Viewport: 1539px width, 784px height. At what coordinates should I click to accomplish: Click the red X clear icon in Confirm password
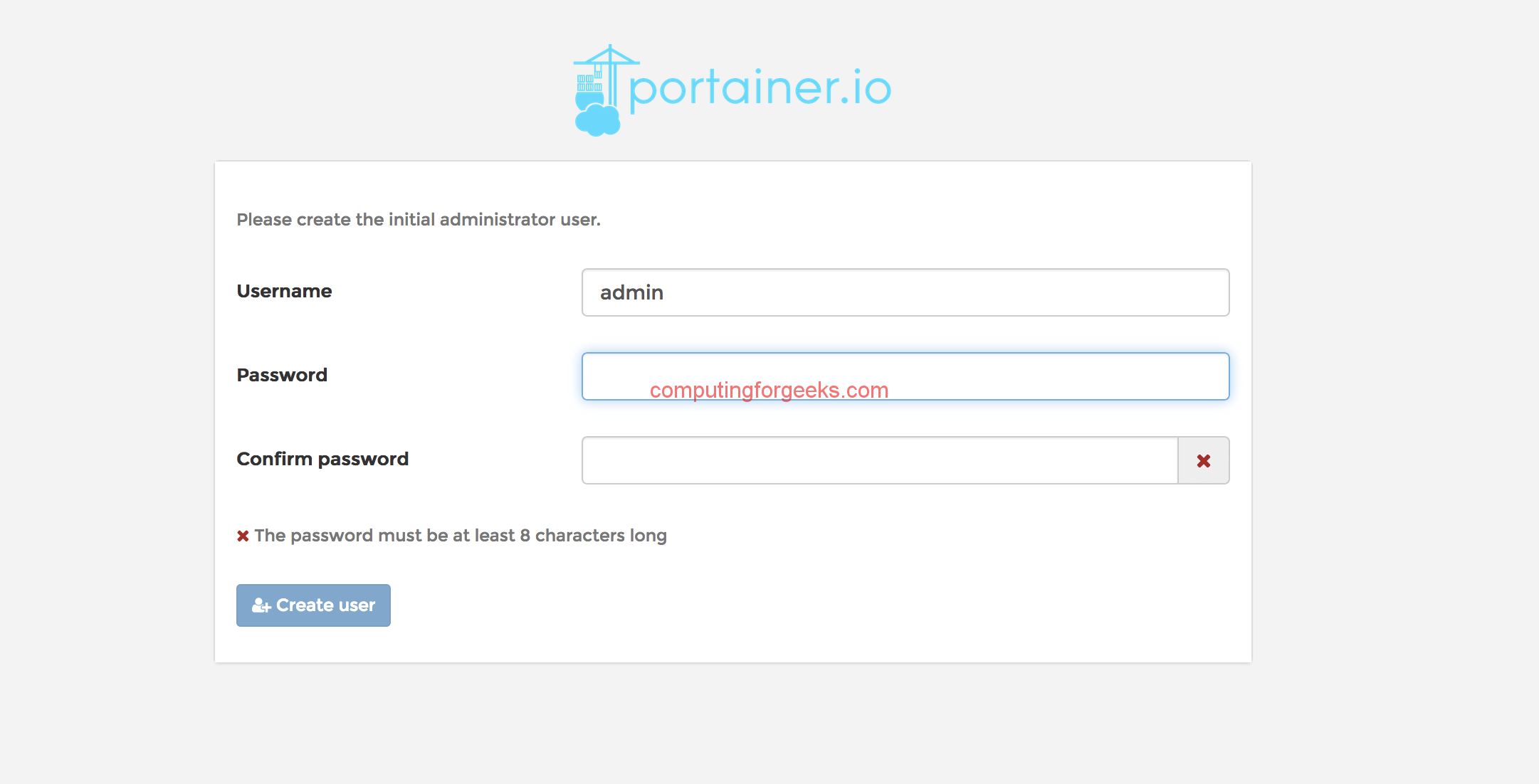click(x=1203, y=459)
